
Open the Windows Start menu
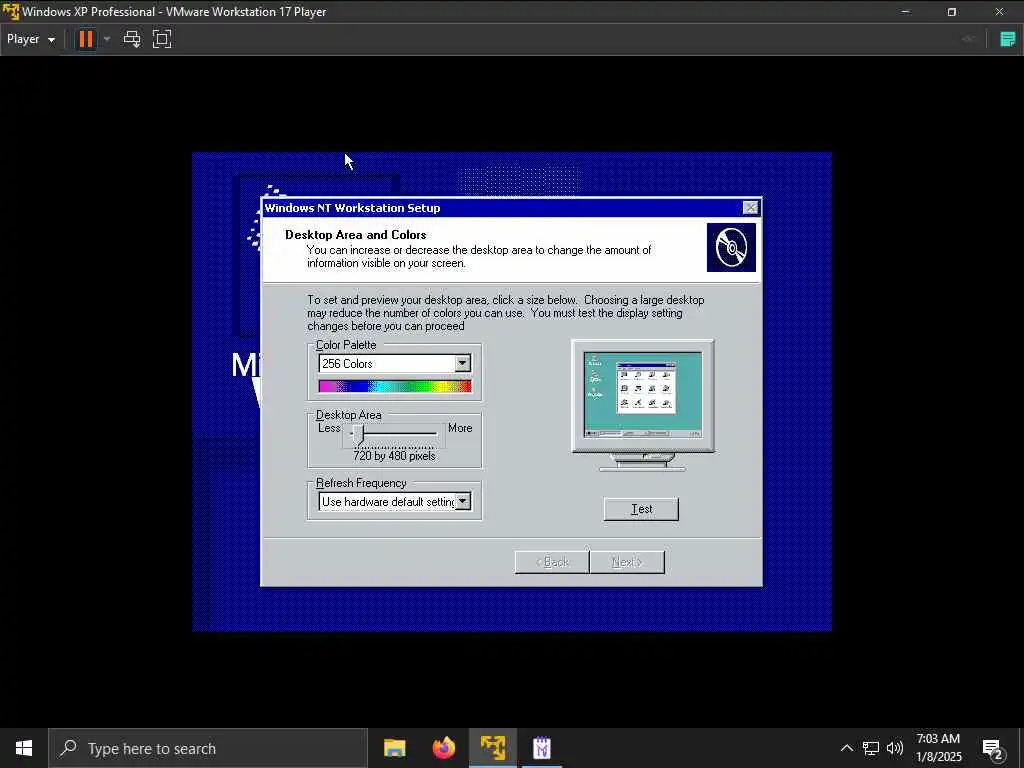pos(24,748)
